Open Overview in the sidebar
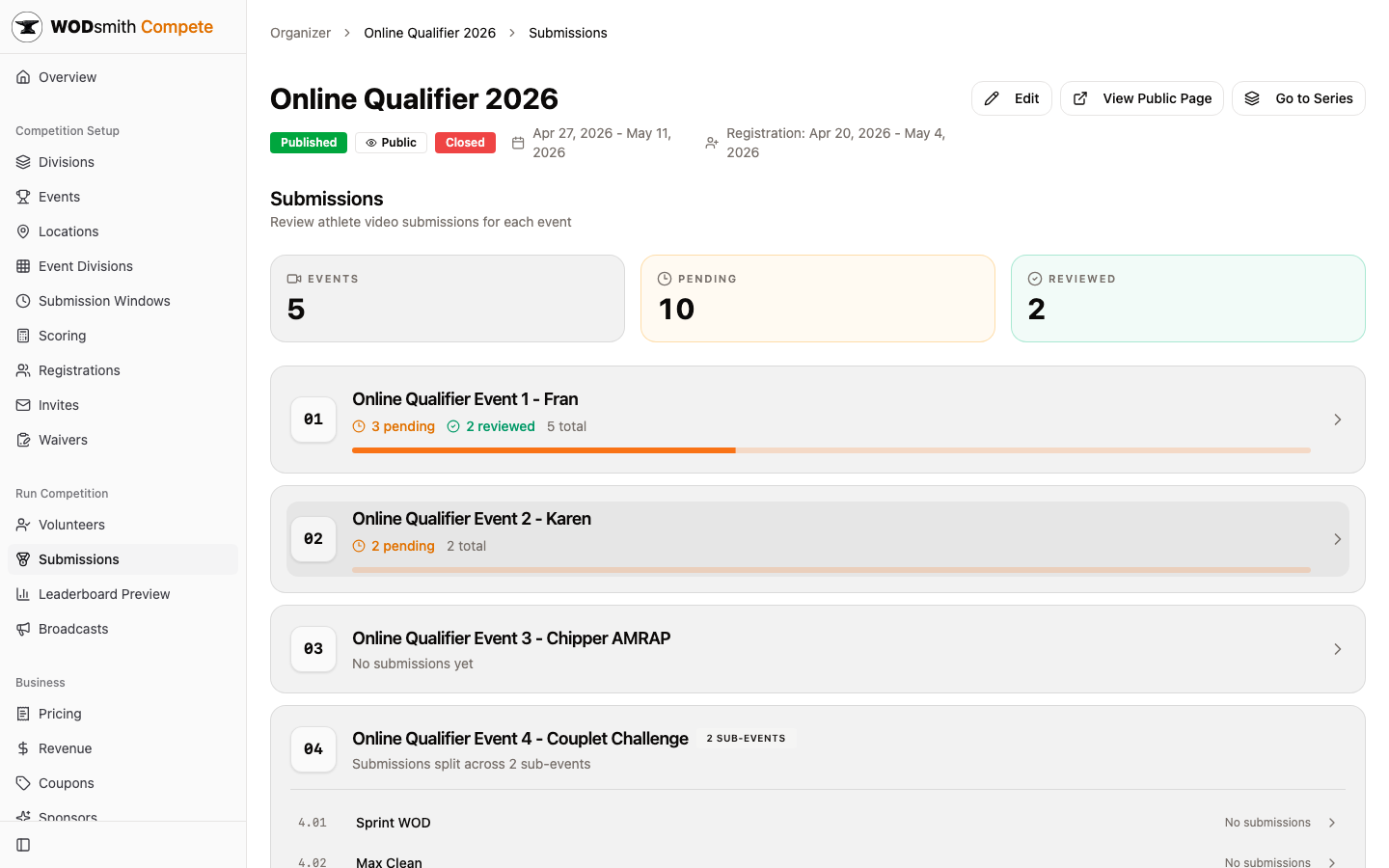Image resolution: width=1389 pixels, height=868 pixels. coord(123,77)
